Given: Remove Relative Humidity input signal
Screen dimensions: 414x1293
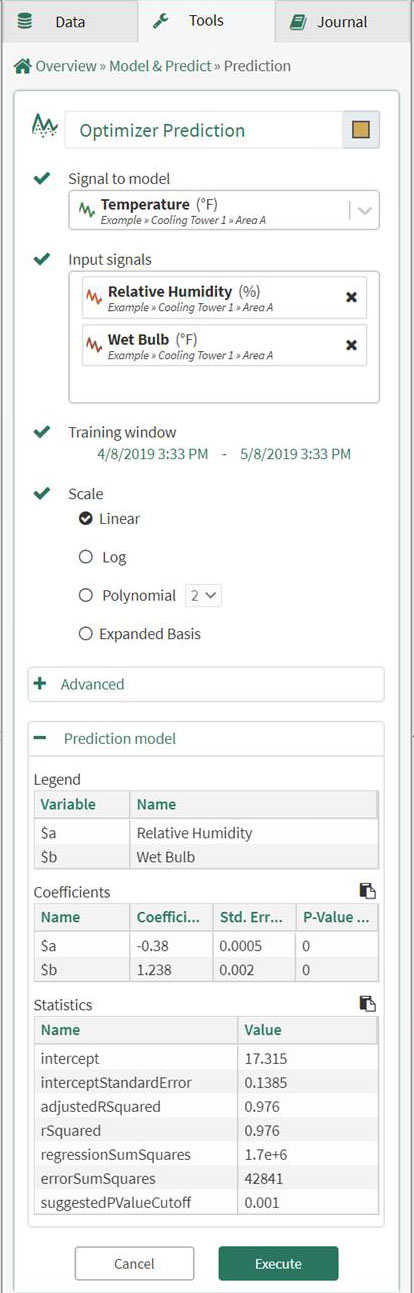Looking at the screenshot, I should pyautogui.click(x=351, y=298).
